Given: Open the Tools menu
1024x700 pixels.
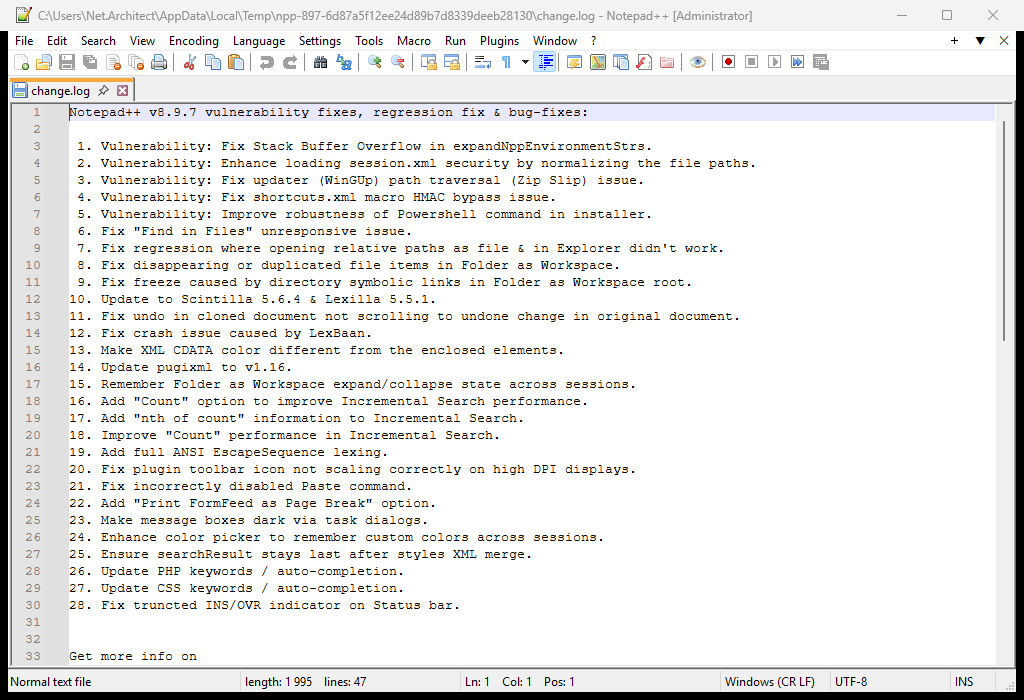Looking at the screenshot, I should click(369, 40).
